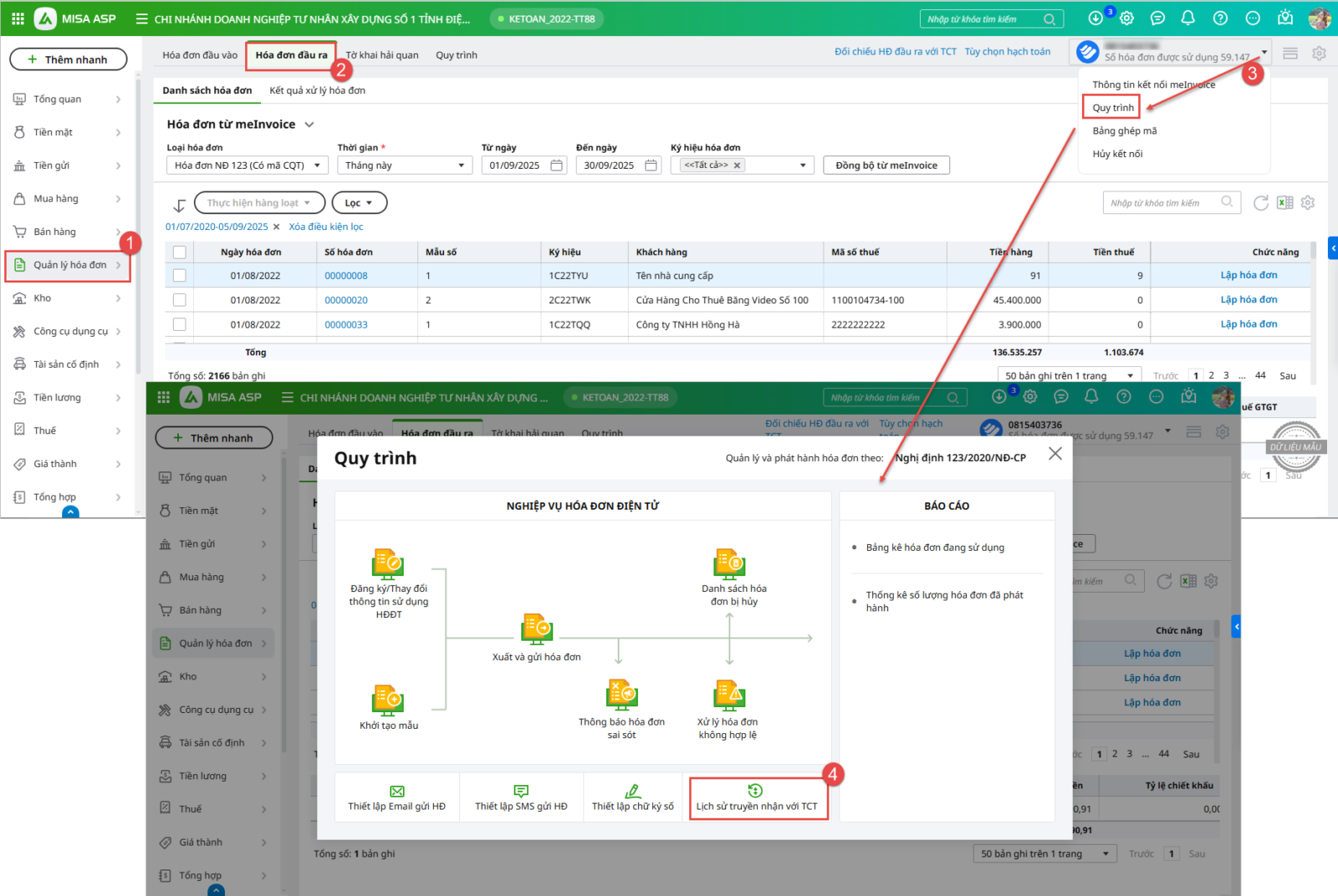Expand the 'Loại hóa đơn' dropdown
The image size is (1338, 896).
[x=247, y=165]
